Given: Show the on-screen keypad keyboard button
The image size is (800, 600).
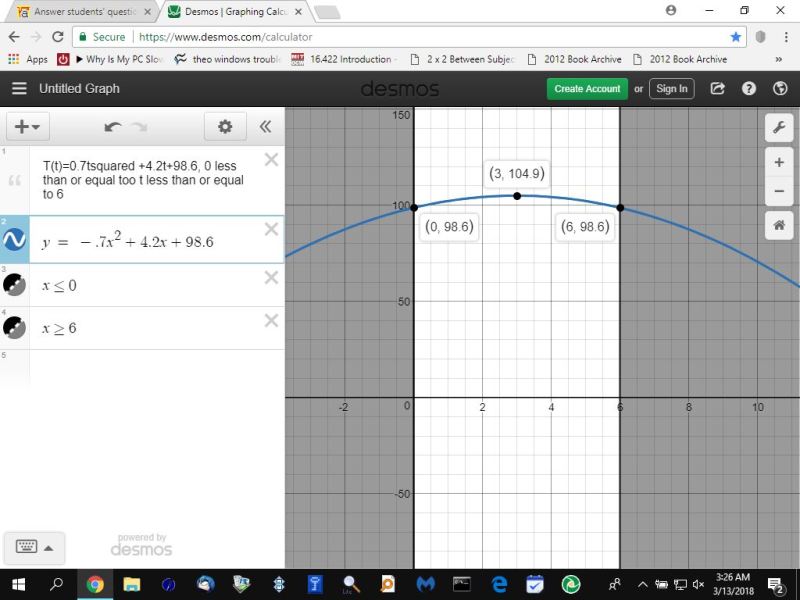Looking at the screenshot, I should 27,546.
